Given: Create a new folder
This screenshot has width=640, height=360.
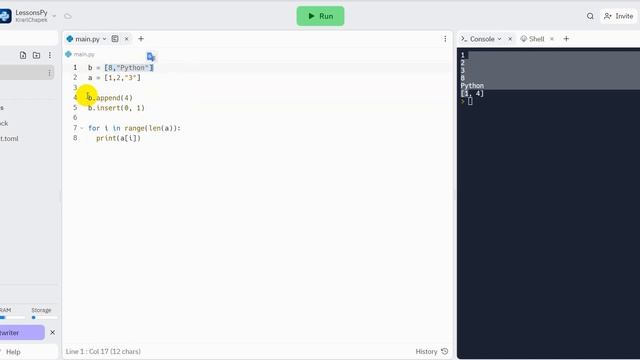Looking at the screenshot, I should tap(36, 55).
